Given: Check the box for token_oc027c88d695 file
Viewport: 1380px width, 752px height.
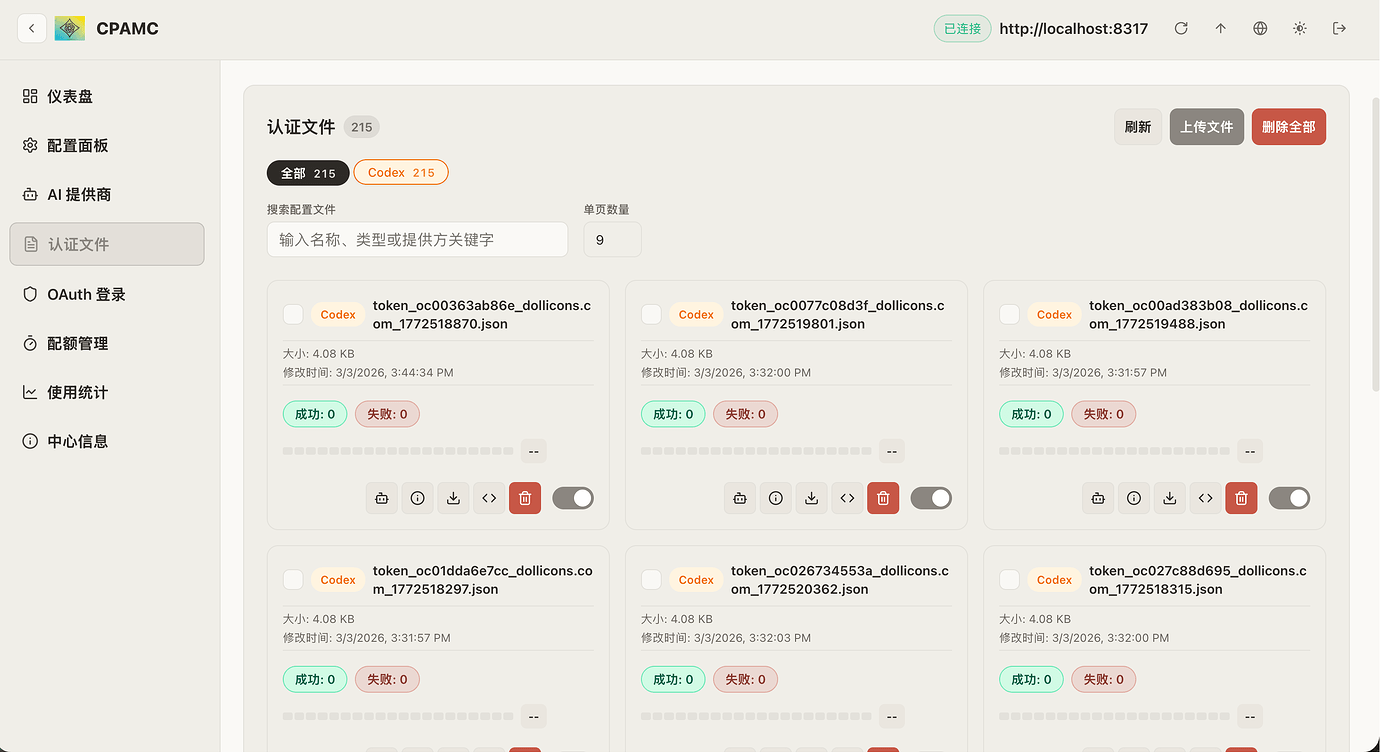Looking at the screenshot, I should point(1009,579).
